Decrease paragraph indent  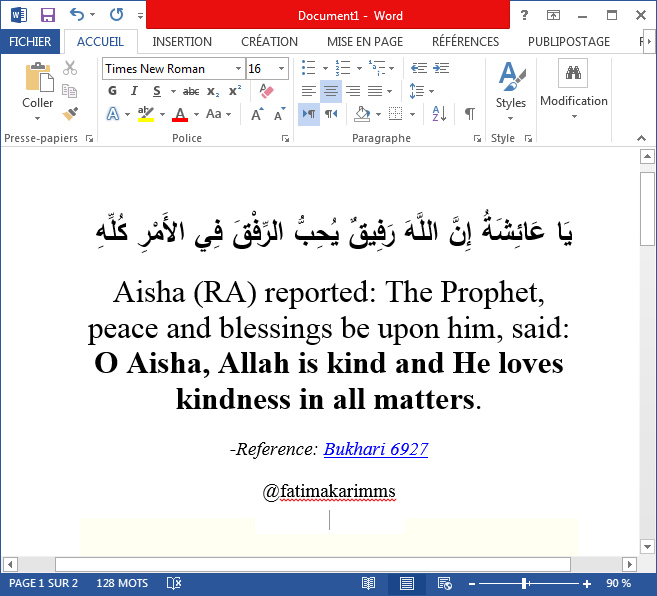point(419,68)
